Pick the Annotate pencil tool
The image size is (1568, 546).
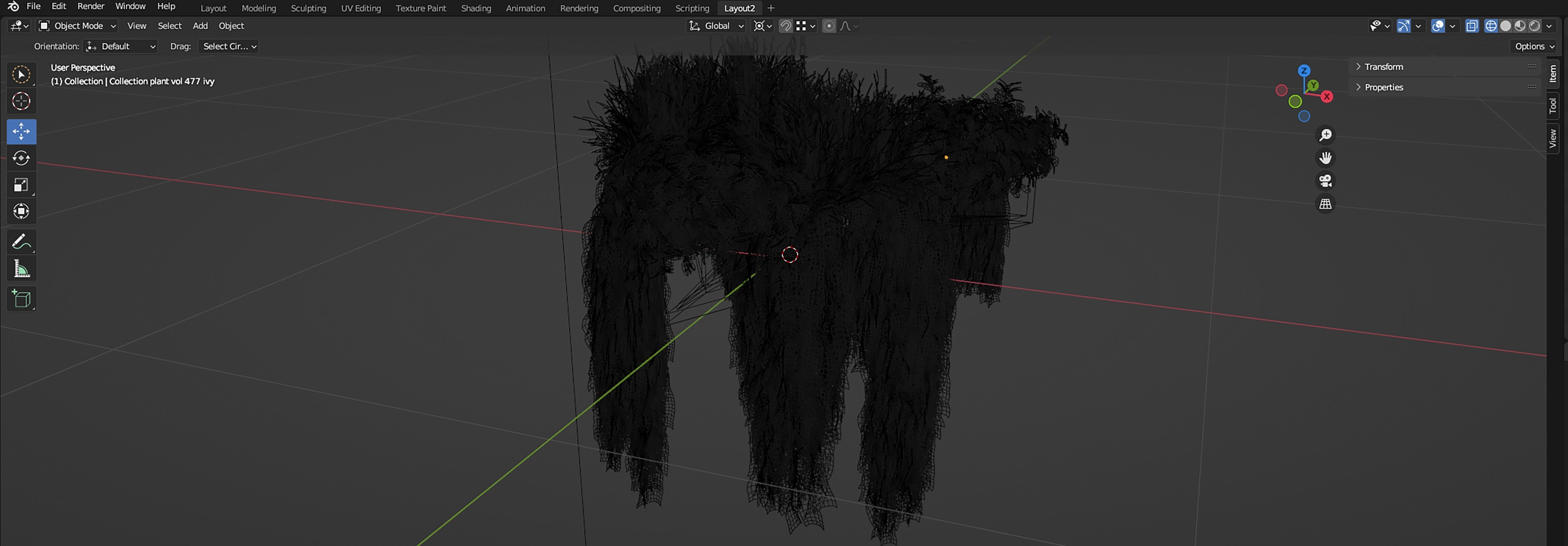(x=21, y=242)
